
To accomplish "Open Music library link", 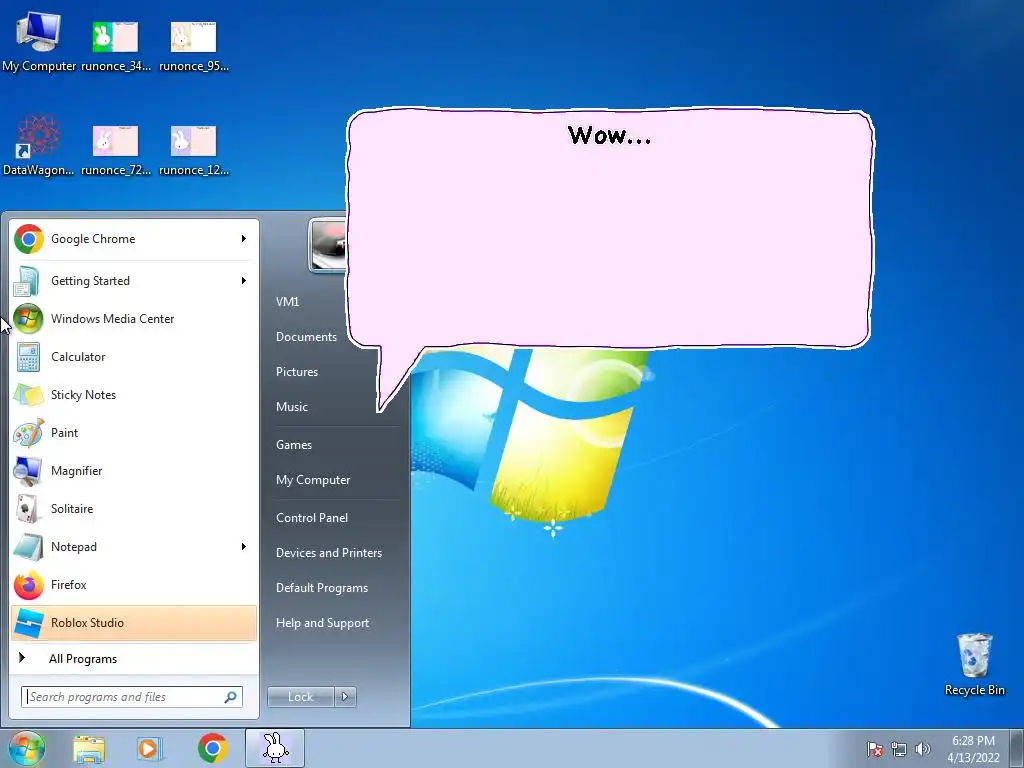I will coord(291,407).
